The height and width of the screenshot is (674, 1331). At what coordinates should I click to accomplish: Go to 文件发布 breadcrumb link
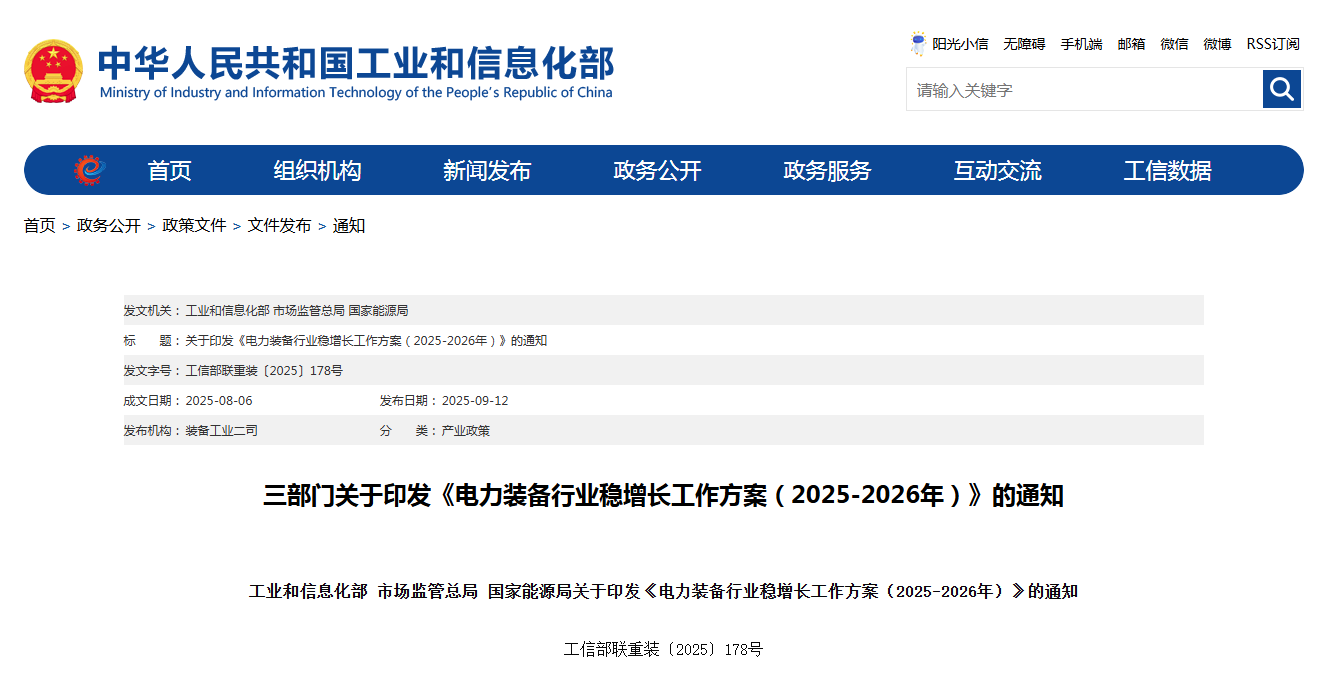click(x=279, y=226)
